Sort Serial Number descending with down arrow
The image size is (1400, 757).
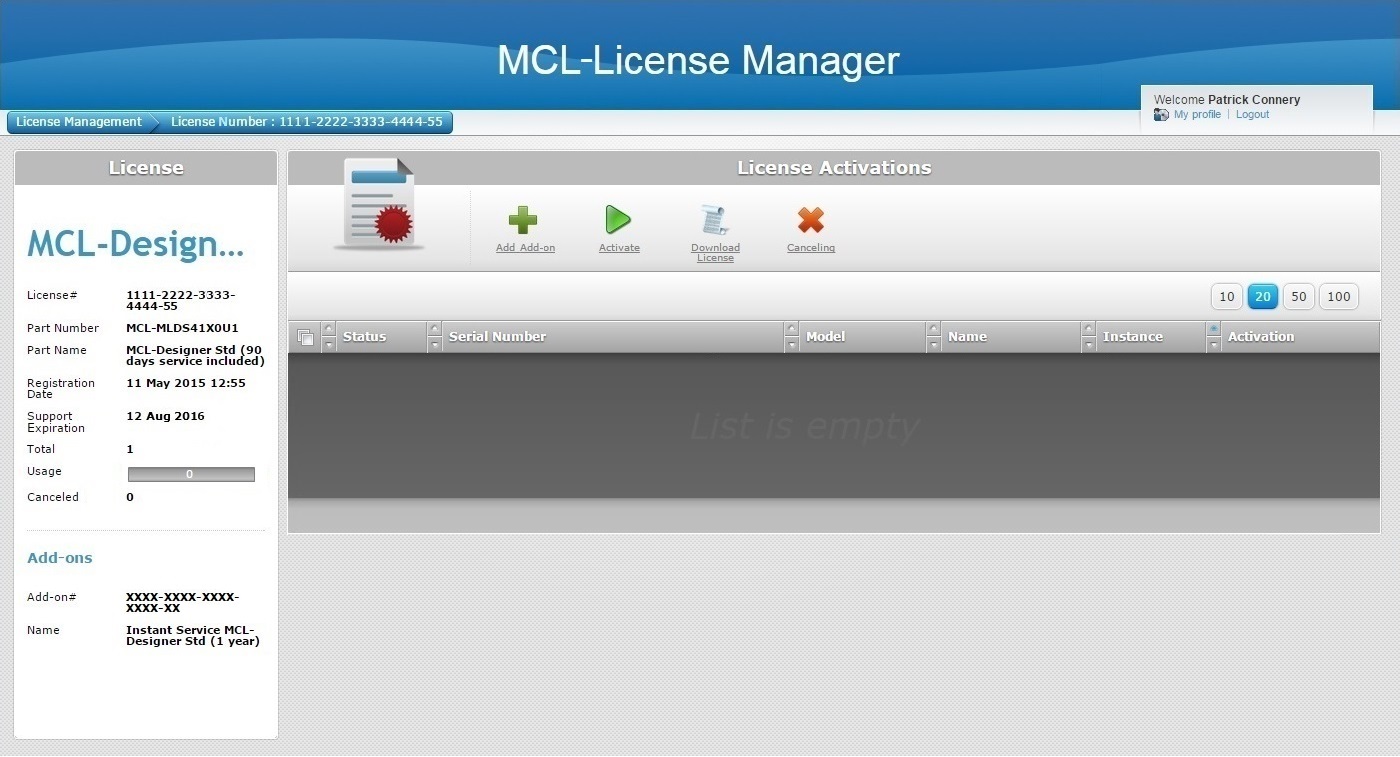[435, 345]
